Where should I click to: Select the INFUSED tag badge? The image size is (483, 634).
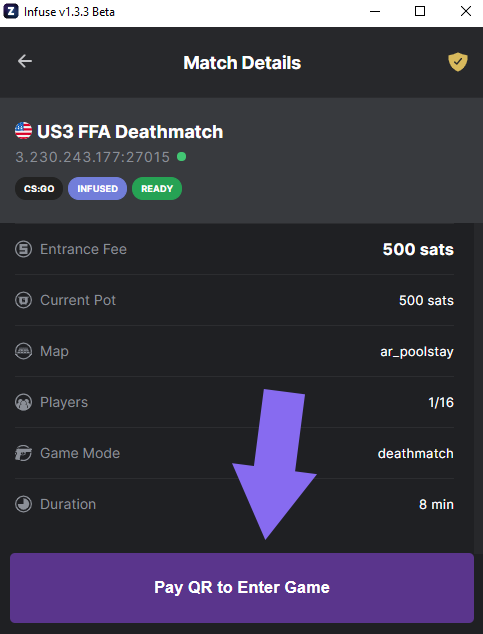97,188
